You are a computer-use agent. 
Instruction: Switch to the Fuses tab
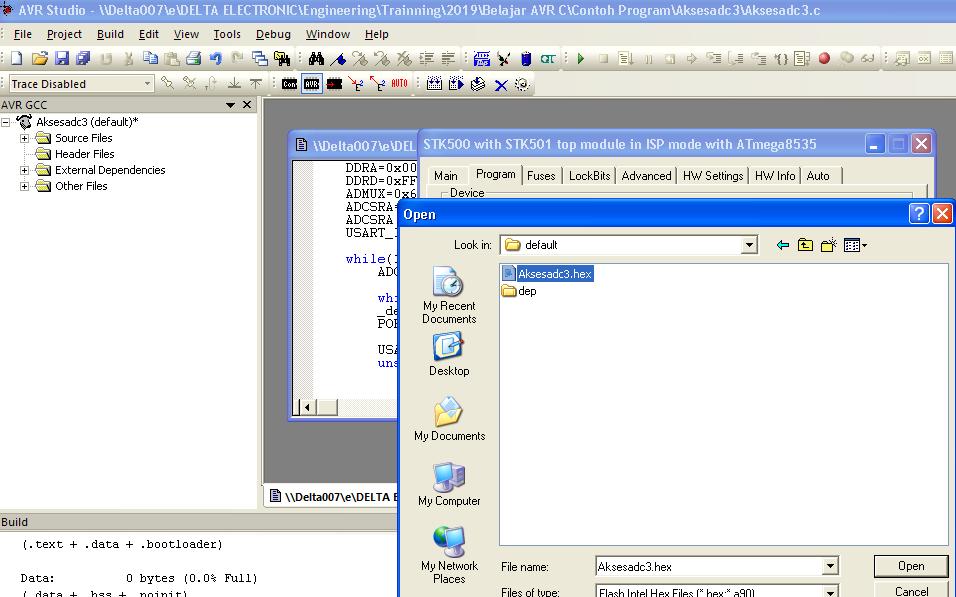(541, 176)
